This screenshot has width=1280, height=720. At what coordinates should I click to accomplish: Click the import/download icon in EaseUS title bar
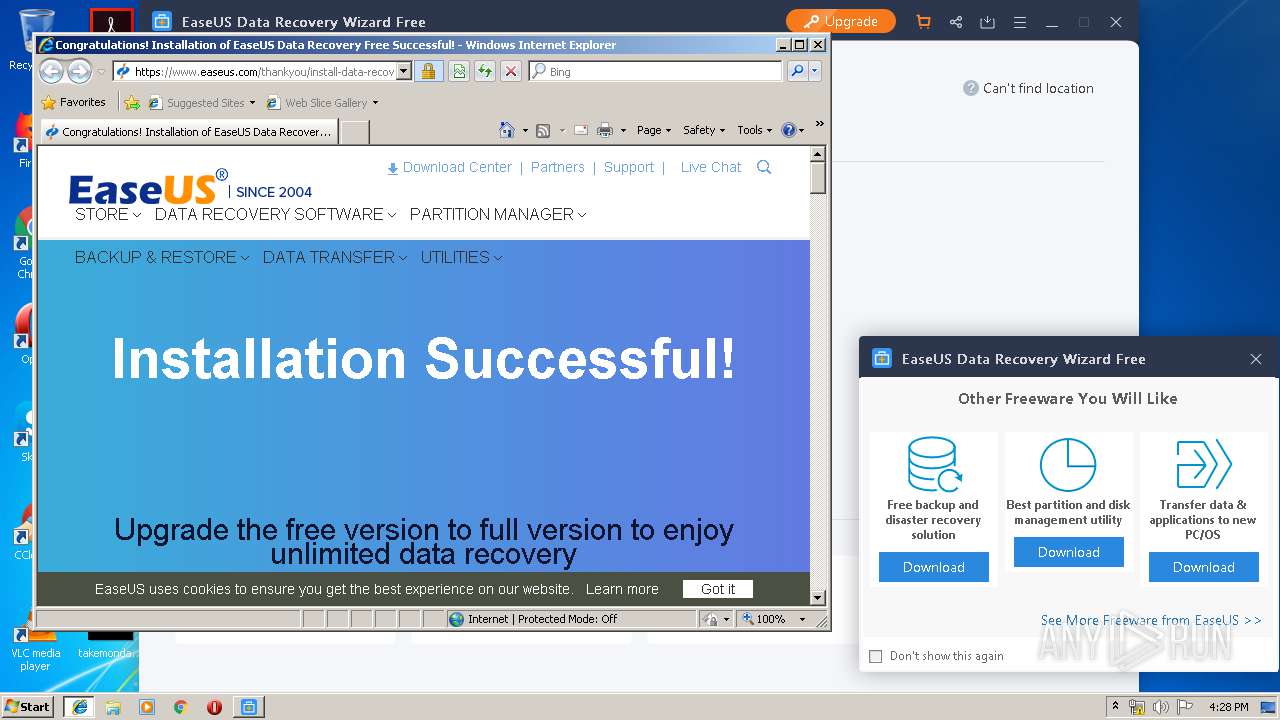click(987, 22)
